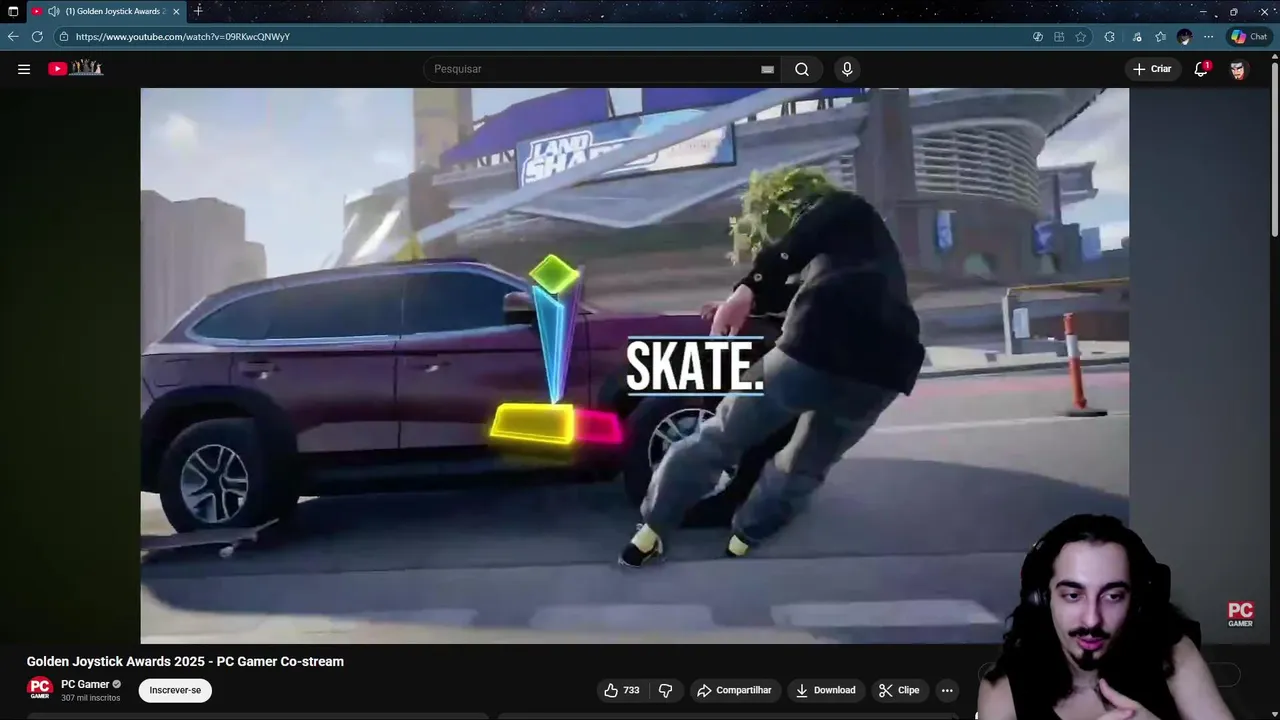Start voice search with microphone icon
This screenshot has width=1280, height=720.
coord(847,69)
